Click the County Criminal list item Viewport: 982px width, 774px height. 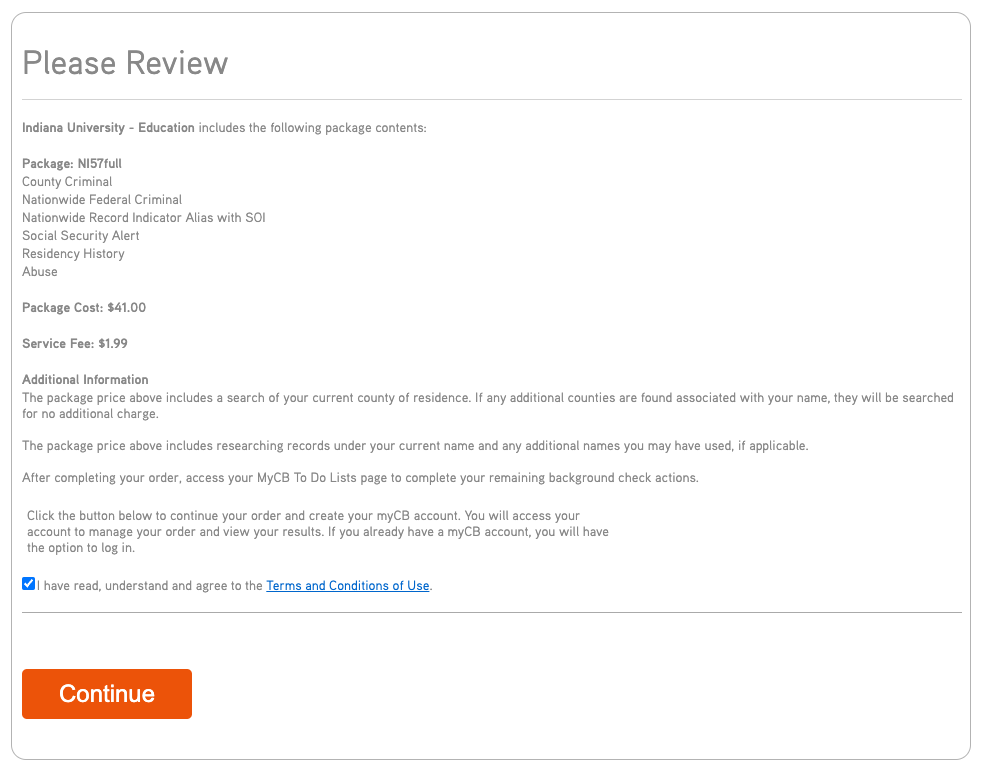(67, 181)
